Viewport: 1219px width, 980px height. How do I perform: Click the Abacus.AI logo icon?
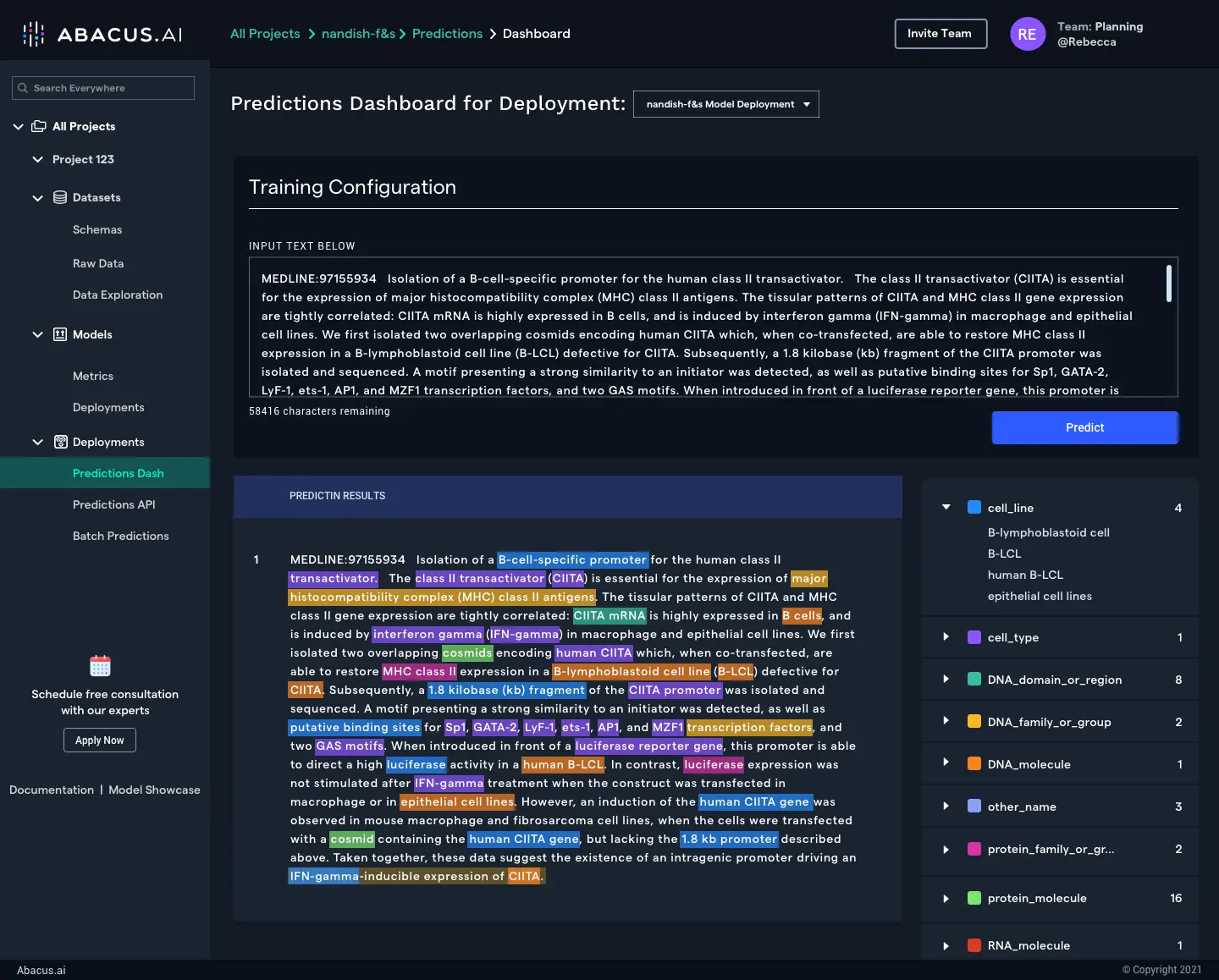33,34
